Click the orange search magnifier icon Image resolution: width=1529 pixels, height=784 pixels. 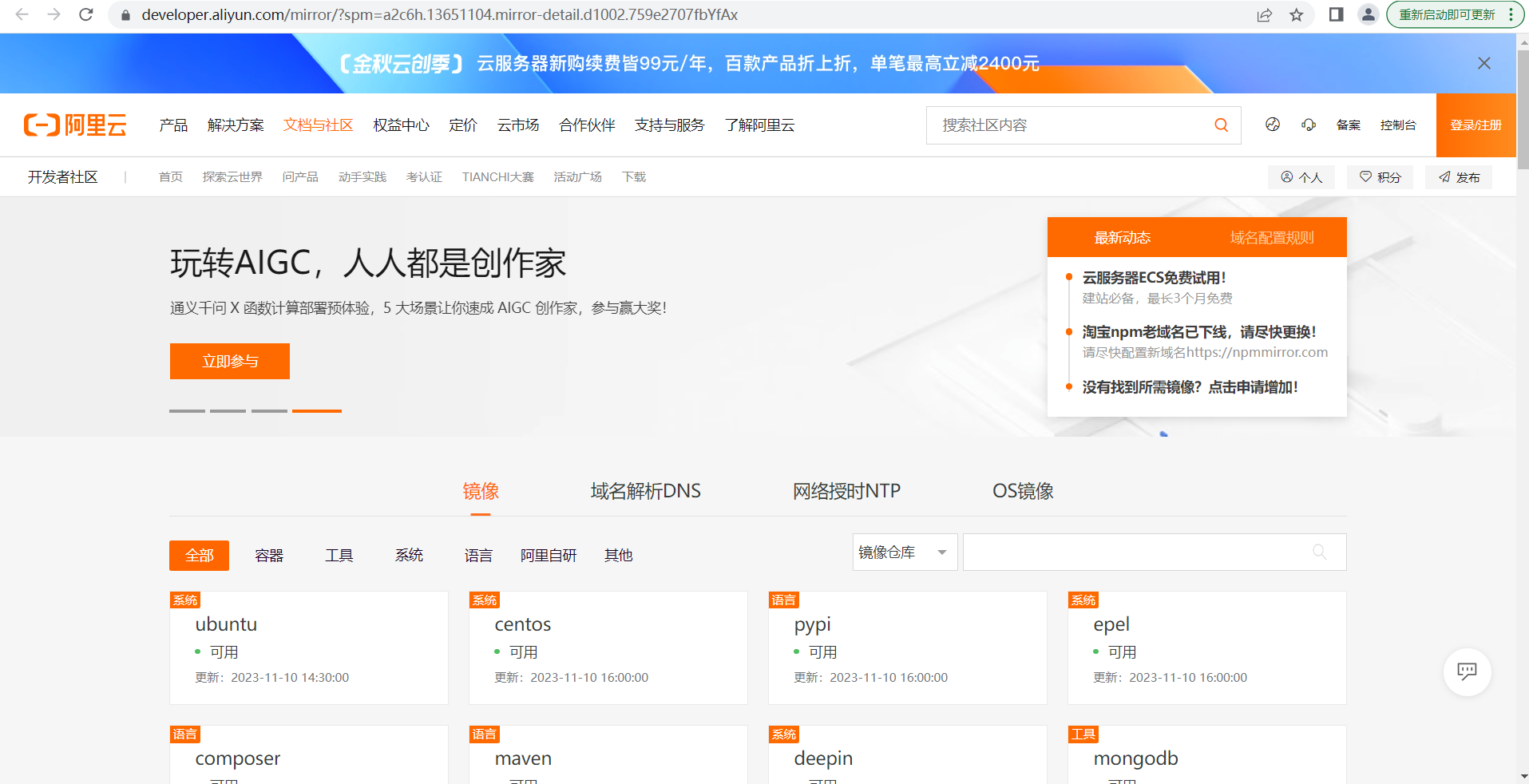tap(1221, 125)
